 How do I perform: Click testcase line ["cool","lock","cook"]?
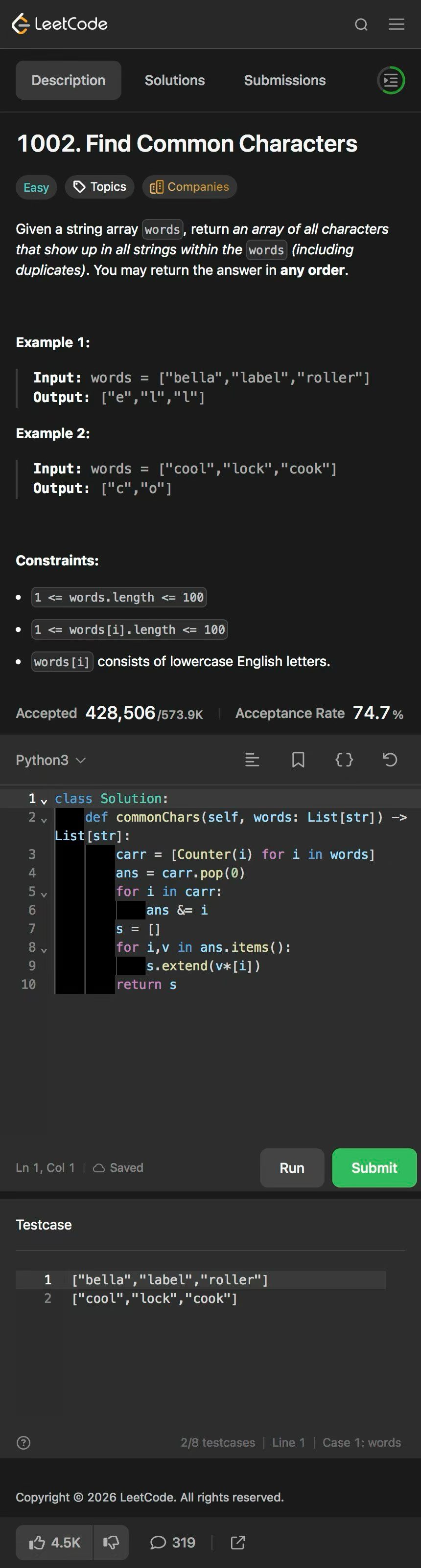(155, 1299)
